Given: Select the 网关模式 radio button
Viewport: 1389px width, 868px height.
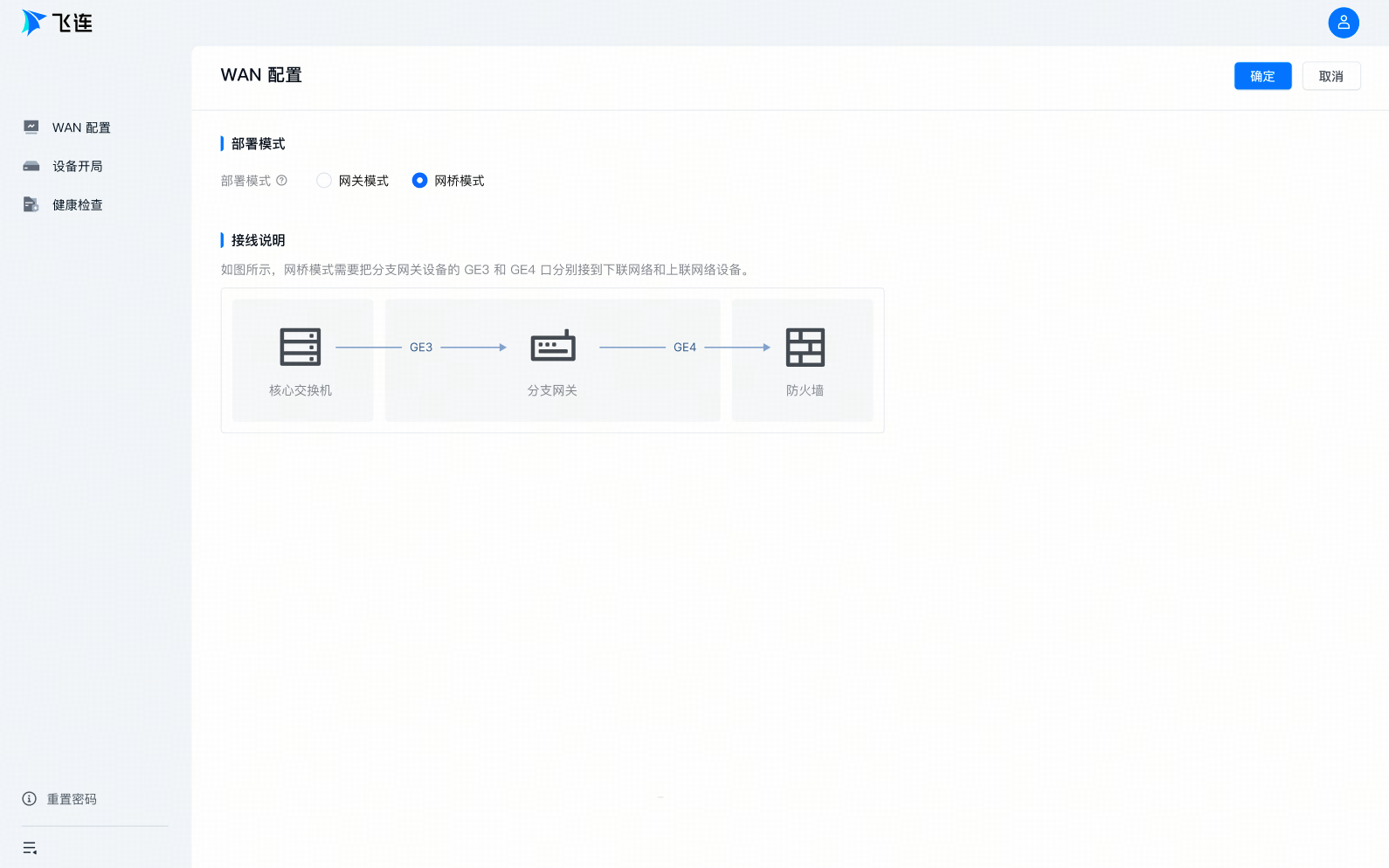Looking at the screenshot, I should click(x=324, y=181).
